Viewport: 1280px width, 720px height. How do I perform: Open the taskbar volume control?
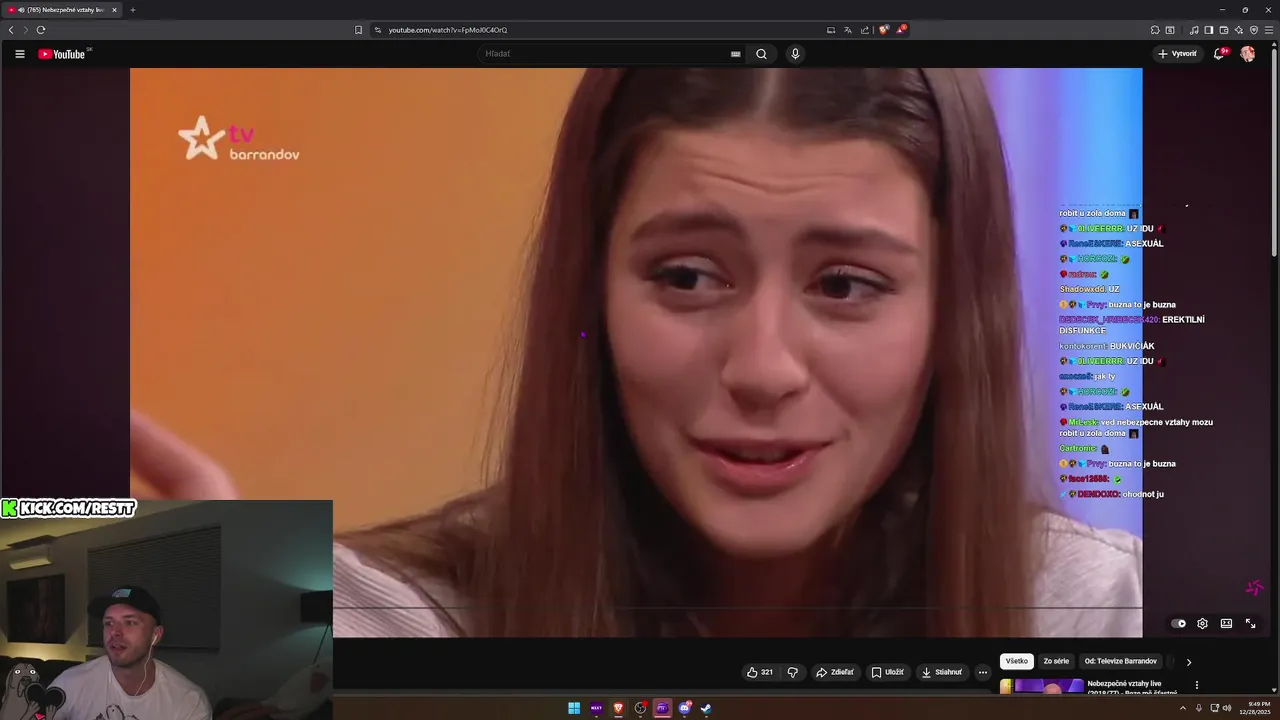coord(1228,708)
